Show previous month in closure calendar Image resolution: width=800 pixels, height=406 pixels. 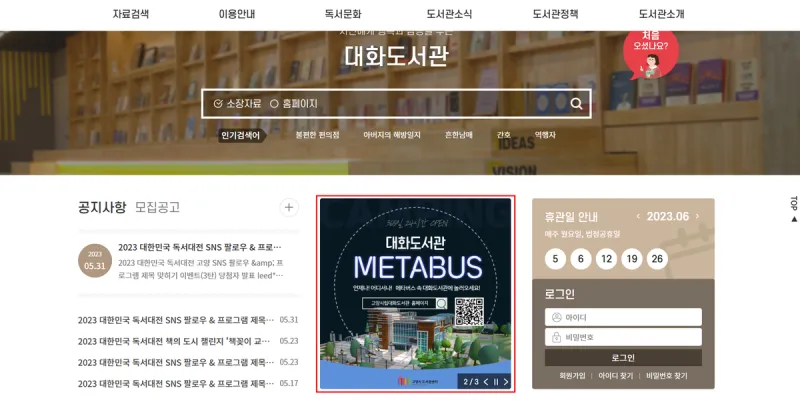(638, 216)
